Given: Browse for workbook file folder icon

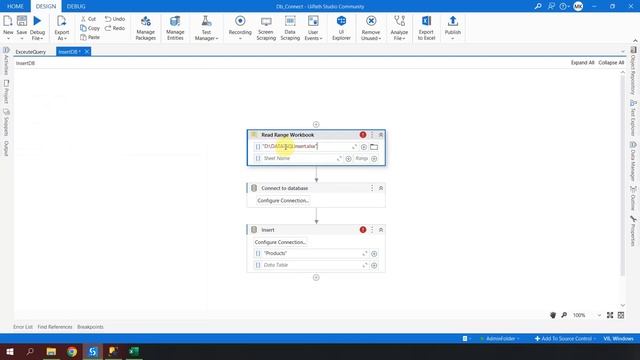Looking at the screenshot, I should tap(374, 147).
